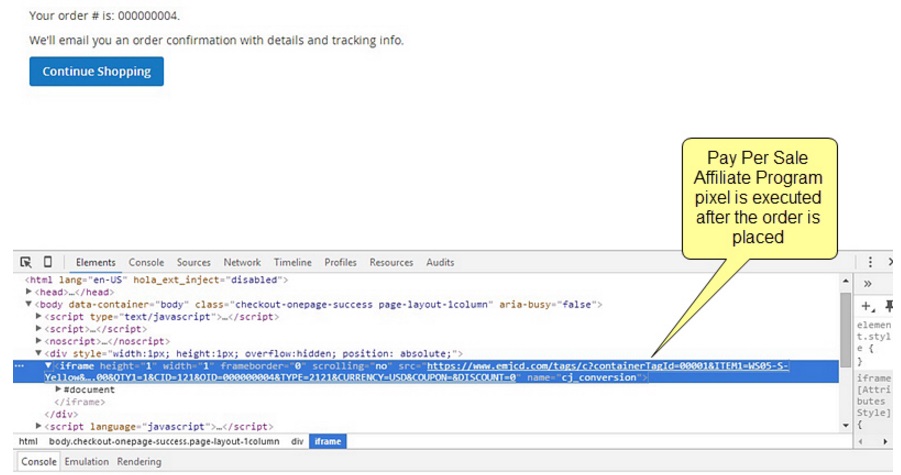
Task: Switch to the Elements tab
Action: coord(95,262)
